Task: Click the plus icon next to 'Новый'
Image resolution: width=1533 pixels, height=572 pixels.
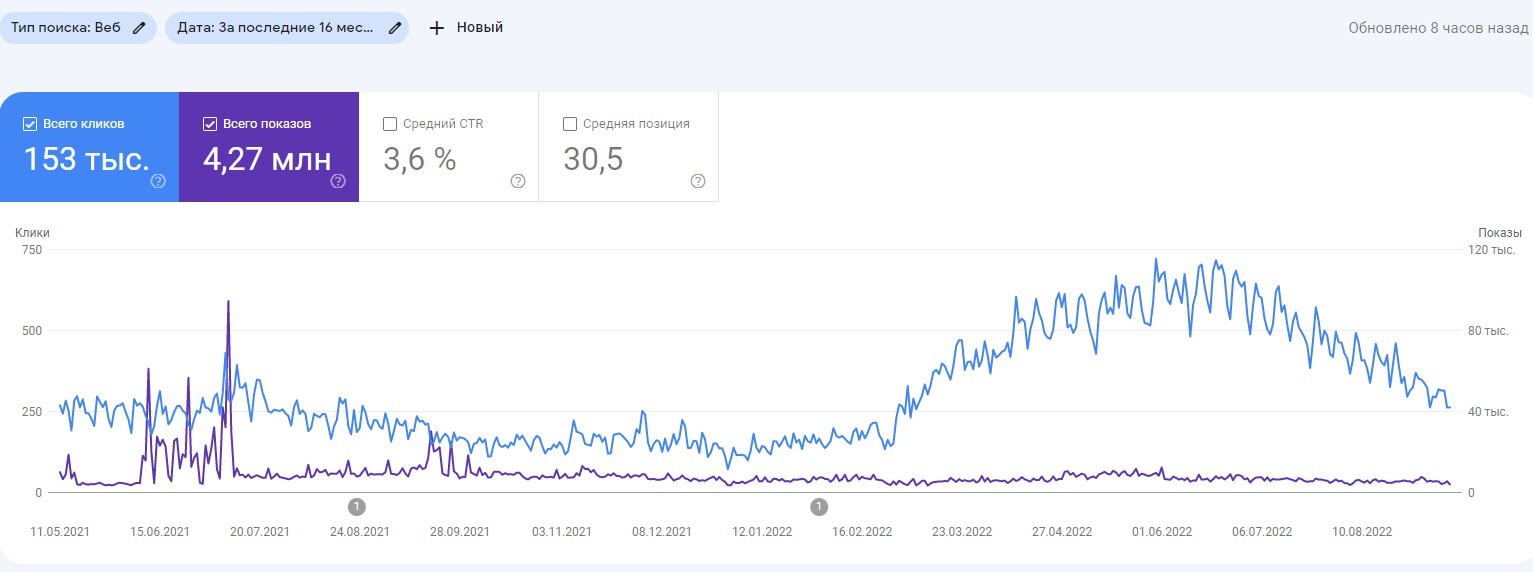Action: pos(436,28)
